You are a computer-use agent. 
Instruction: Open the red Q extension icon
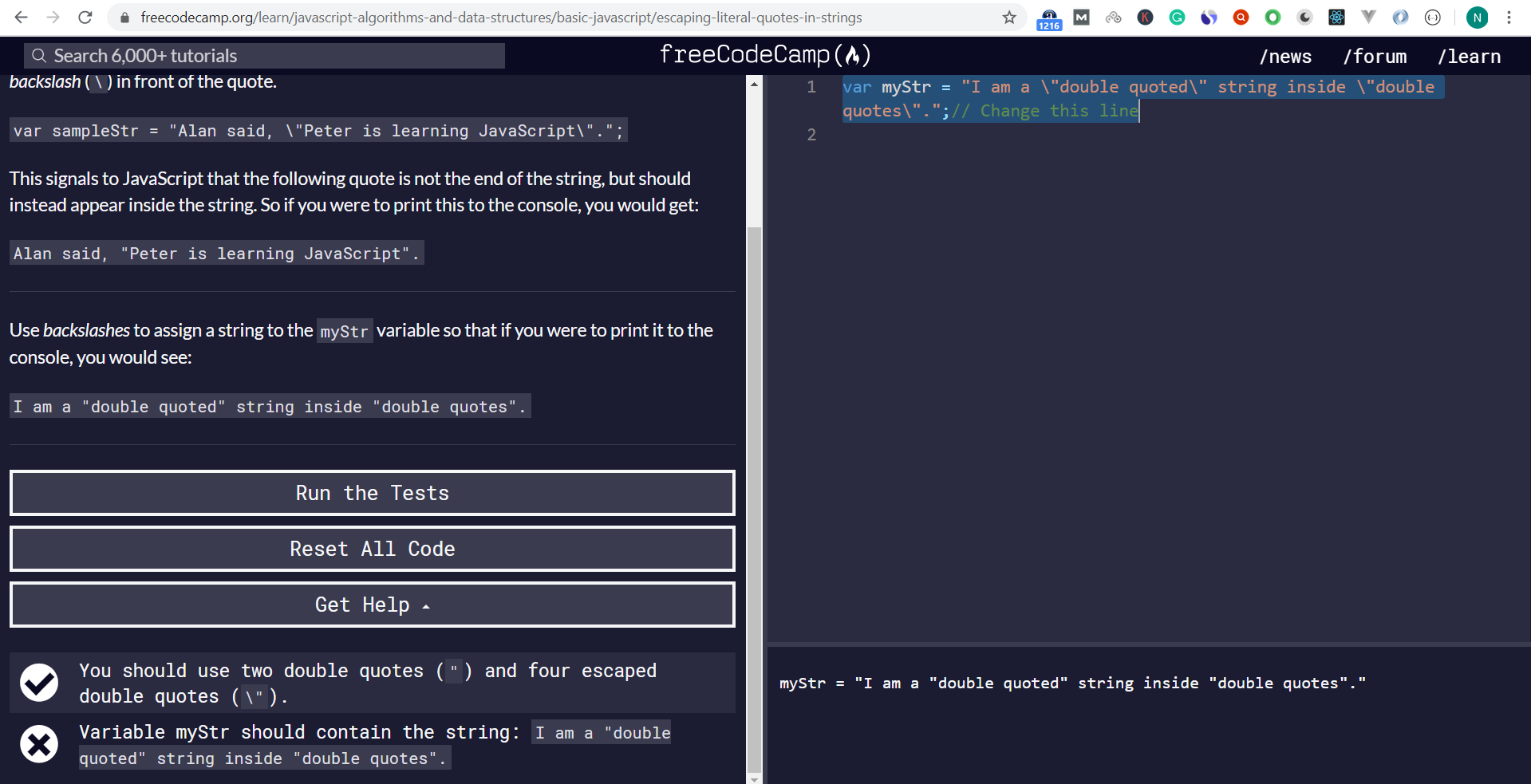pyautogui.click(x=1241, y=18)
